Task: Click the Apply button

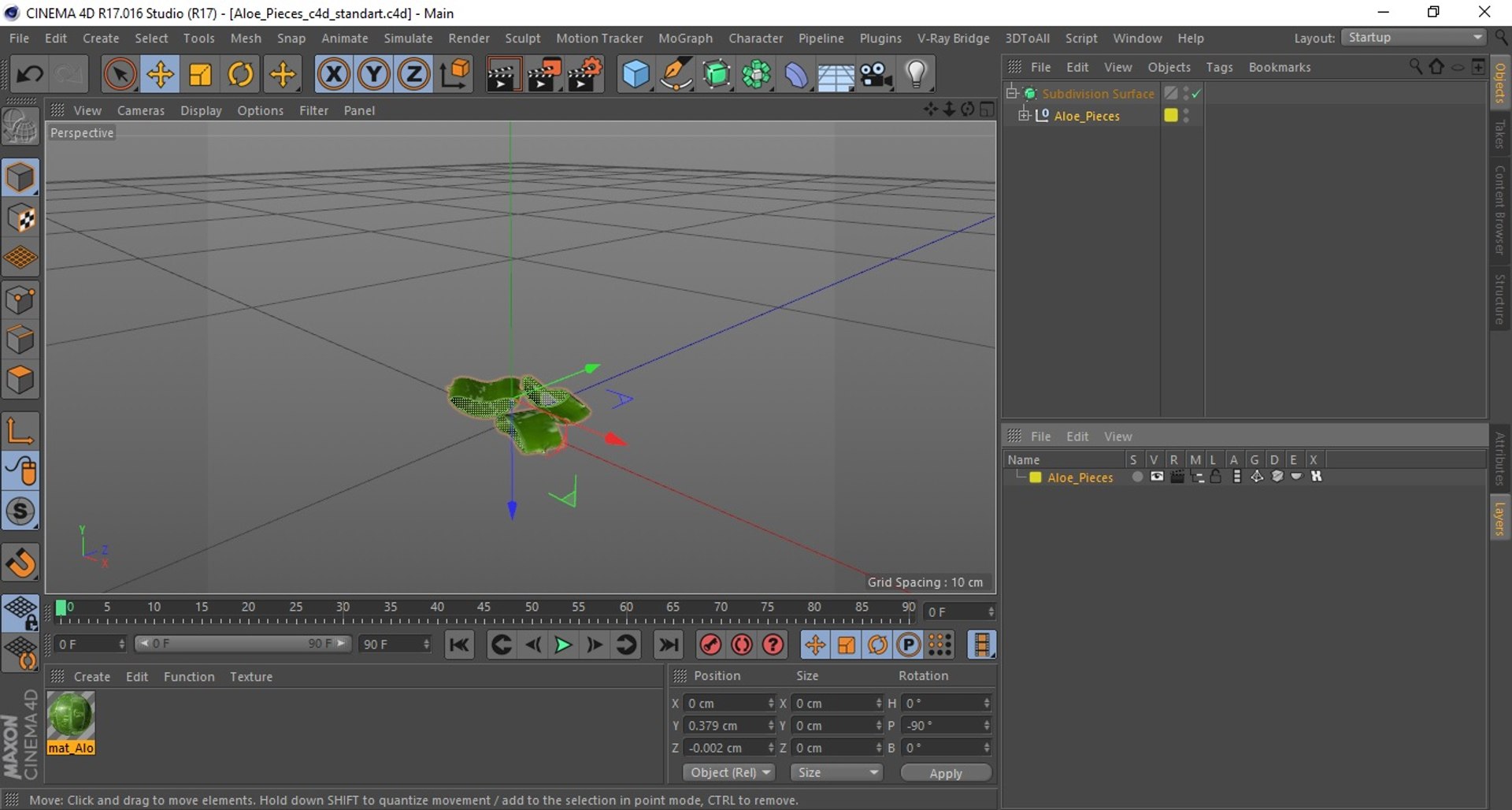Action: 946,773
